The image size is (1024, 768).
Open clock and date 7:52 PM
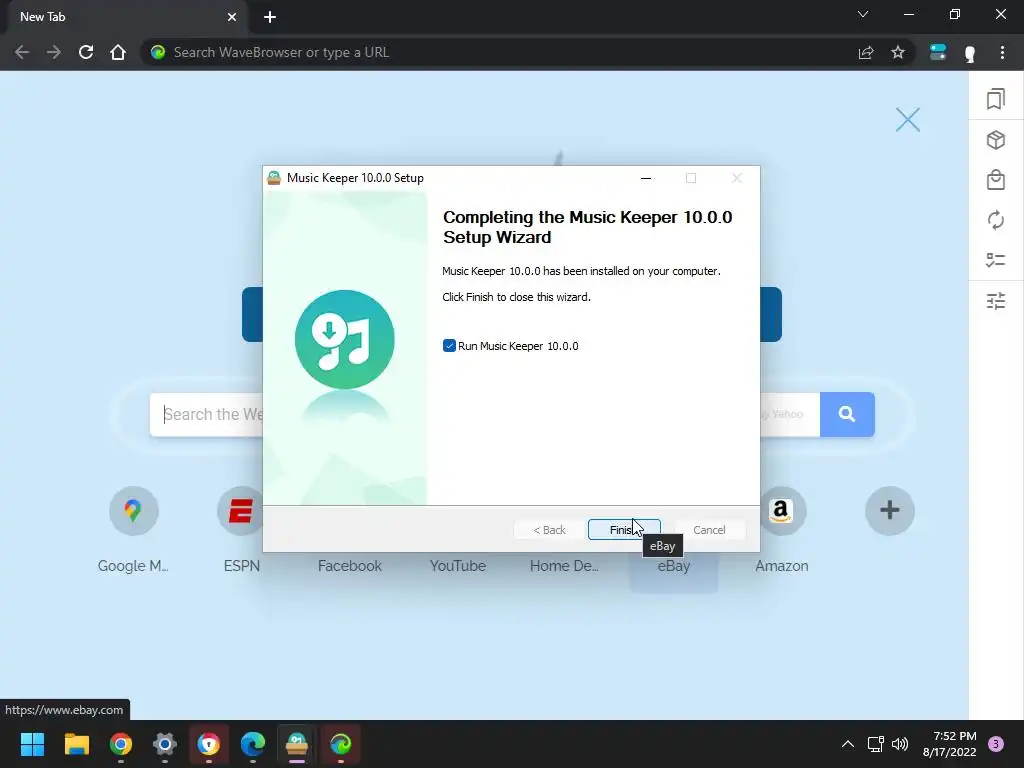(950, 744)
